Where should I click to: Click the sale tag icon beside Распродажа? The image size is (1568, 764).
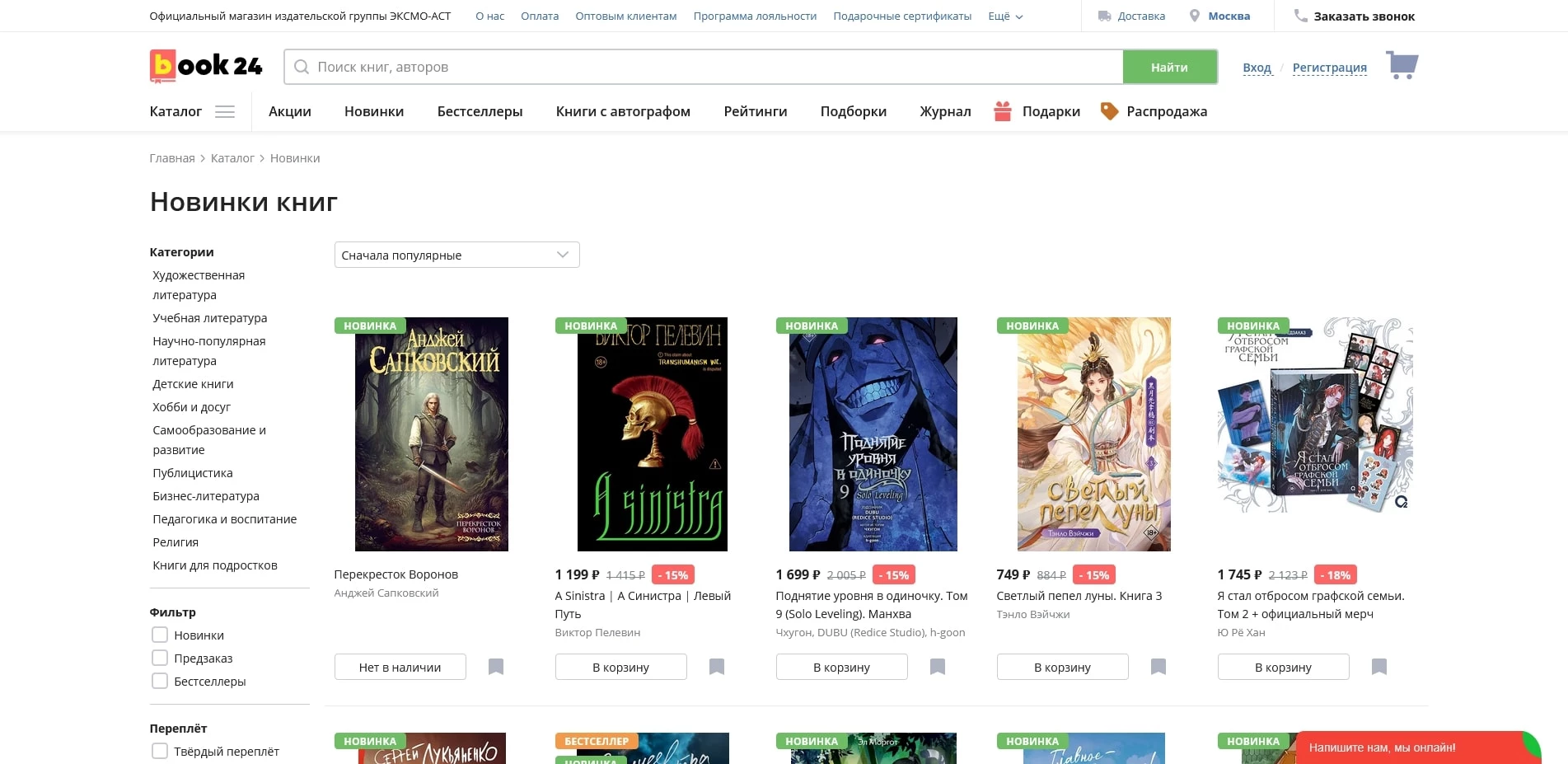(1109, 111)
